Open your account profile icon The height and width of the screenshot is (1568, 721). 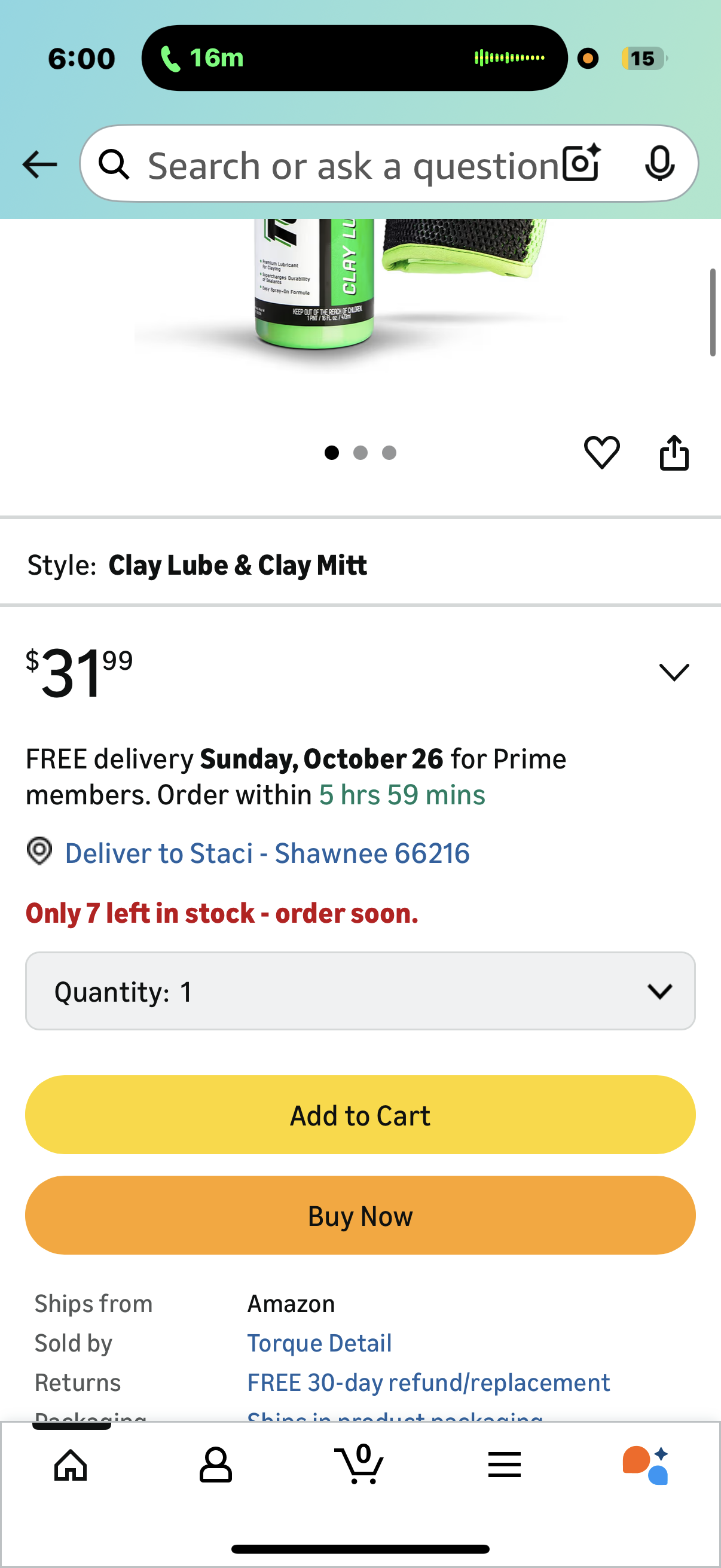coord(215,1465)
